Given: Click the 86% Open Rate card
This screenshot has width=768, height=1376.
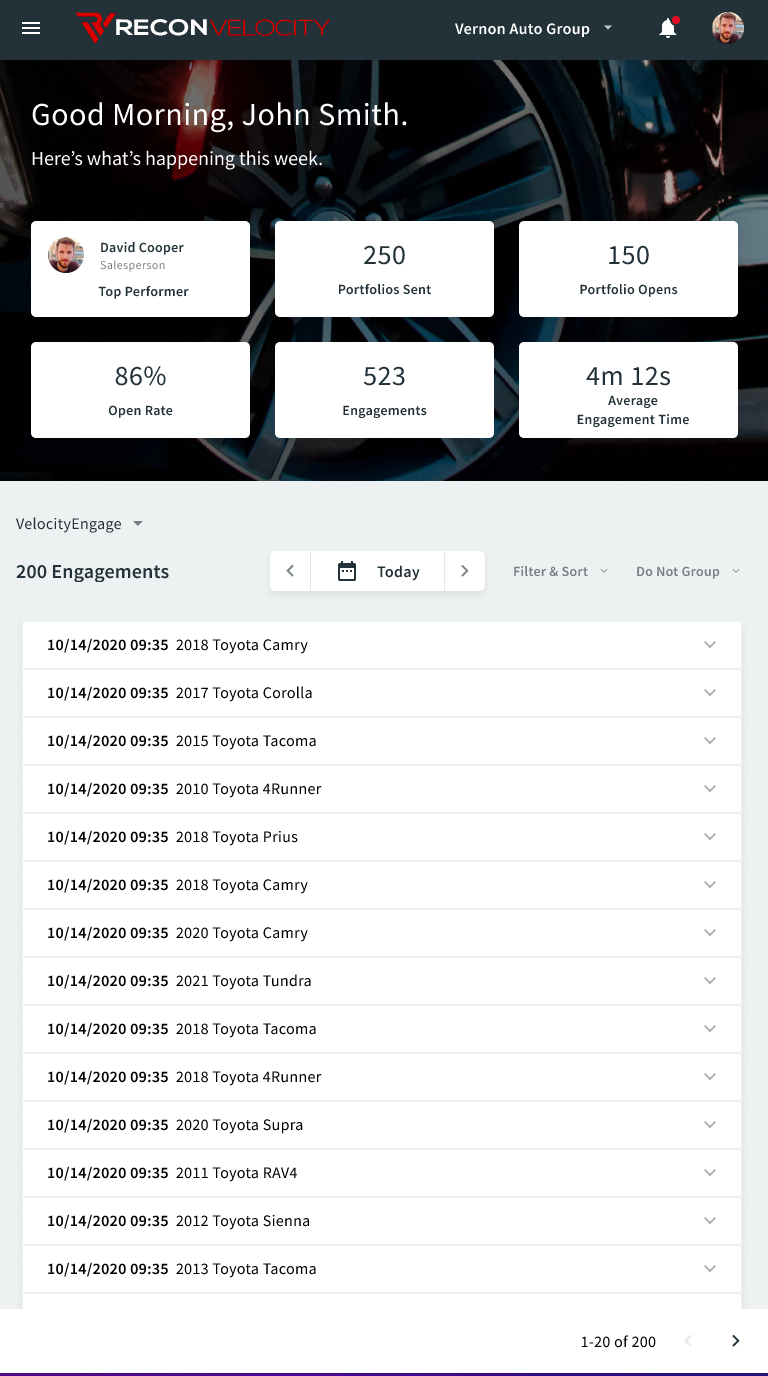Looking at the screenshot, I should (x=140, y=390).
